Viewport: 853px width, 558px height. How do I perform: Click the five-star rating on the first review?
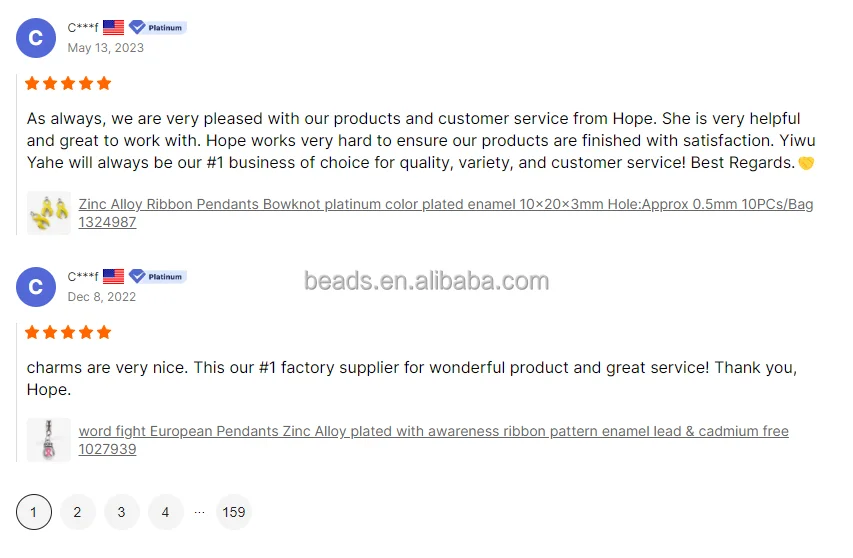pyautogui.click(x=68, y=83)
